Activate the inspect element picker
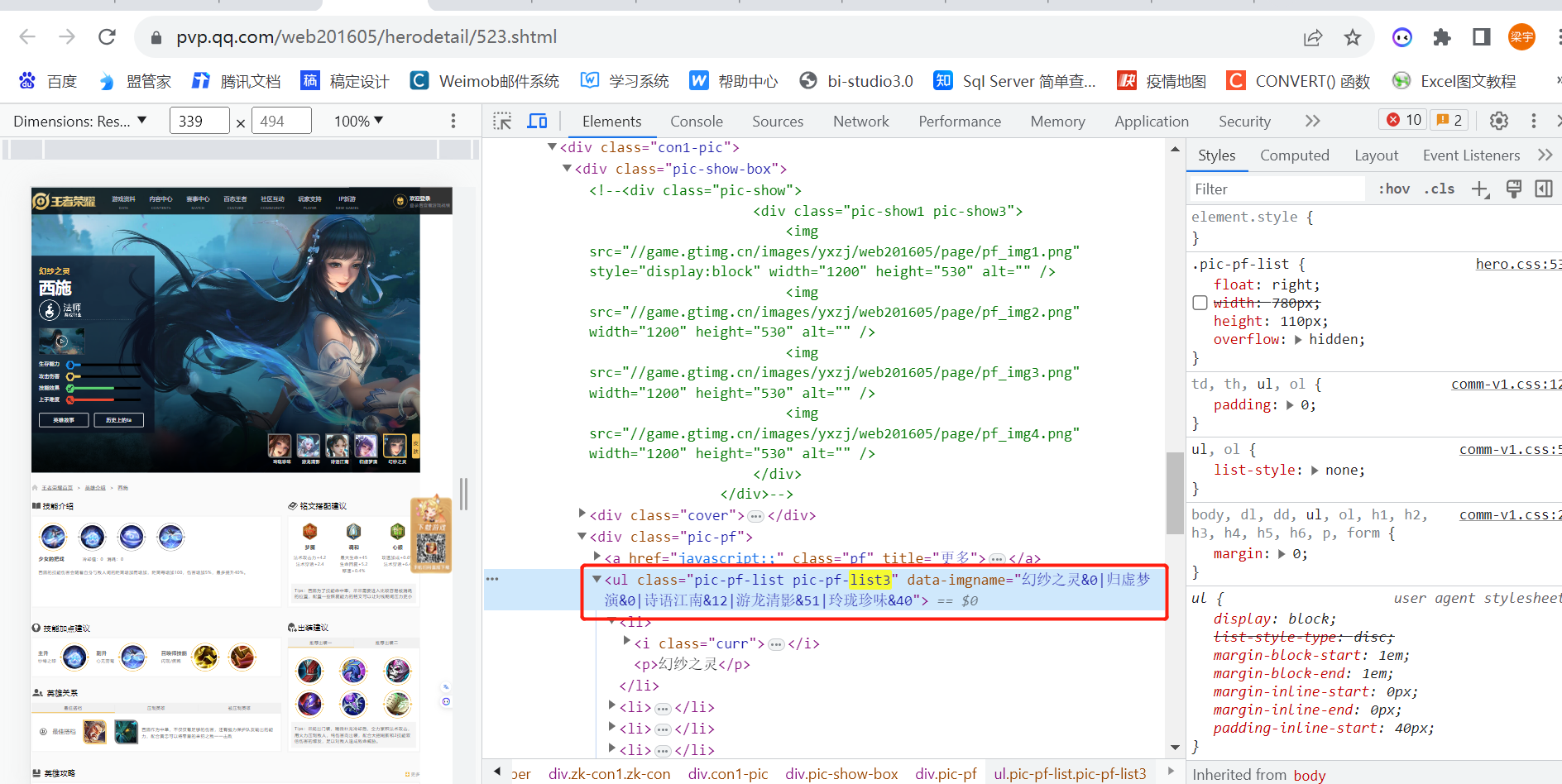 point(502,122)
